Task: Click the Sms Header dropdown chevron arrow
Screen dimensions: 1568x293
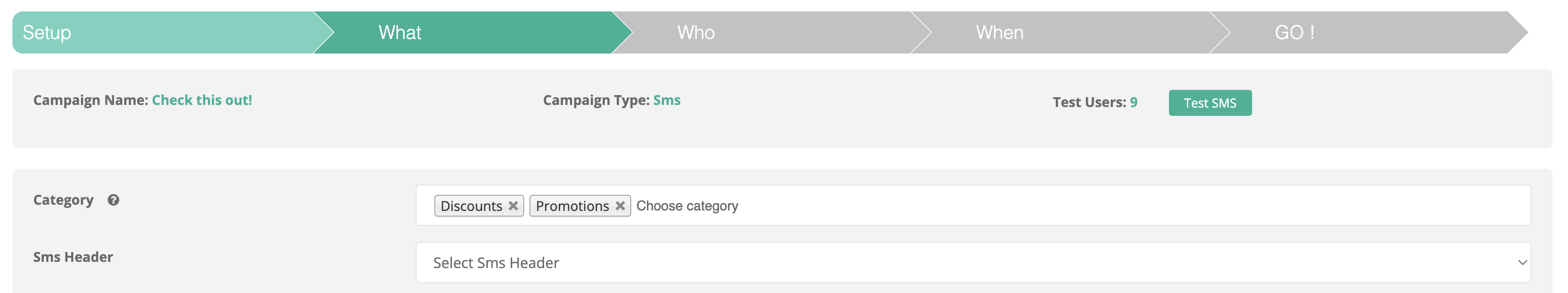Action: coord(1522,262)
